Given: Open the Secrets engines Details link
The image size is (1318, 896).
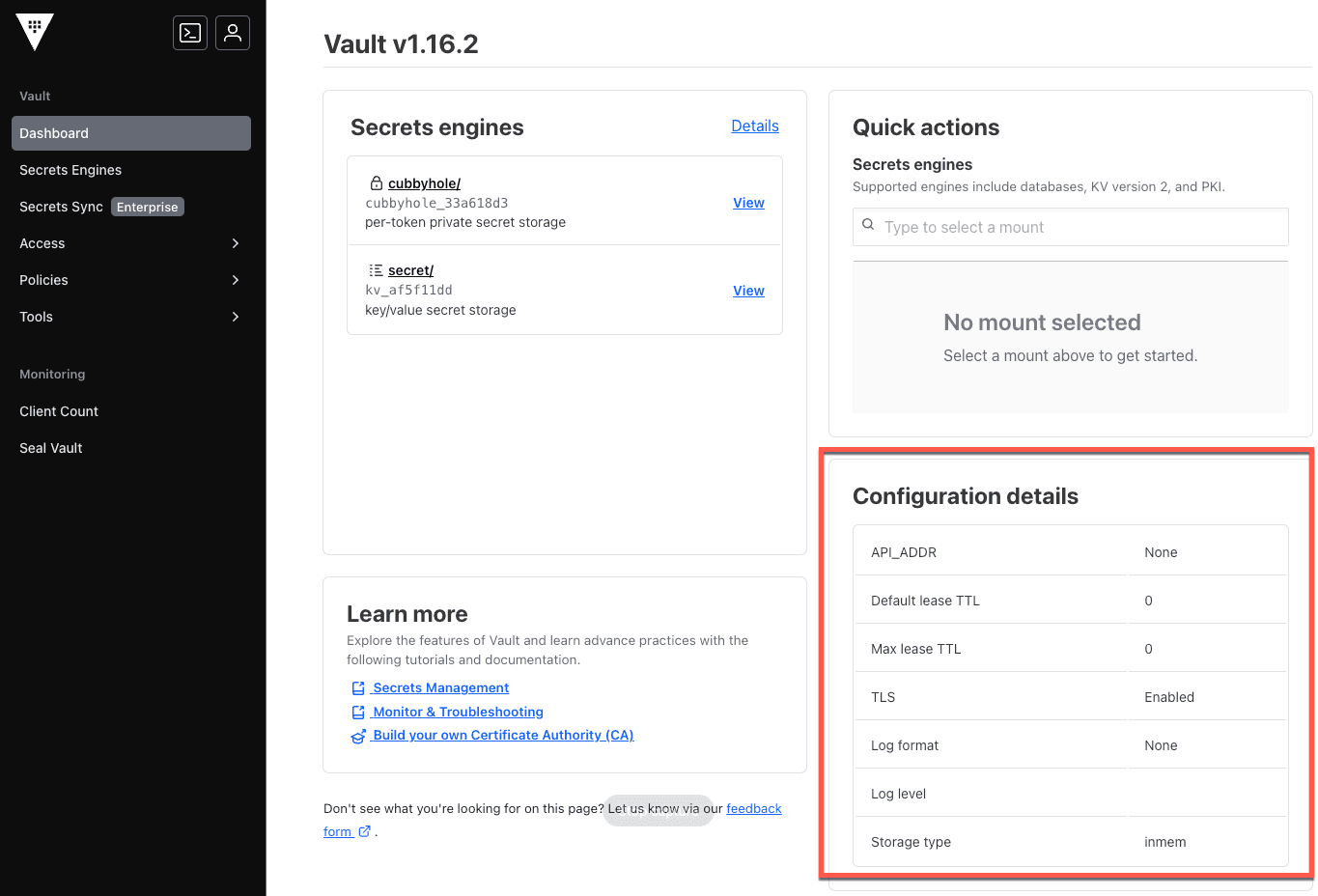Looking at the screenshot, I should [x=755, y=126].
